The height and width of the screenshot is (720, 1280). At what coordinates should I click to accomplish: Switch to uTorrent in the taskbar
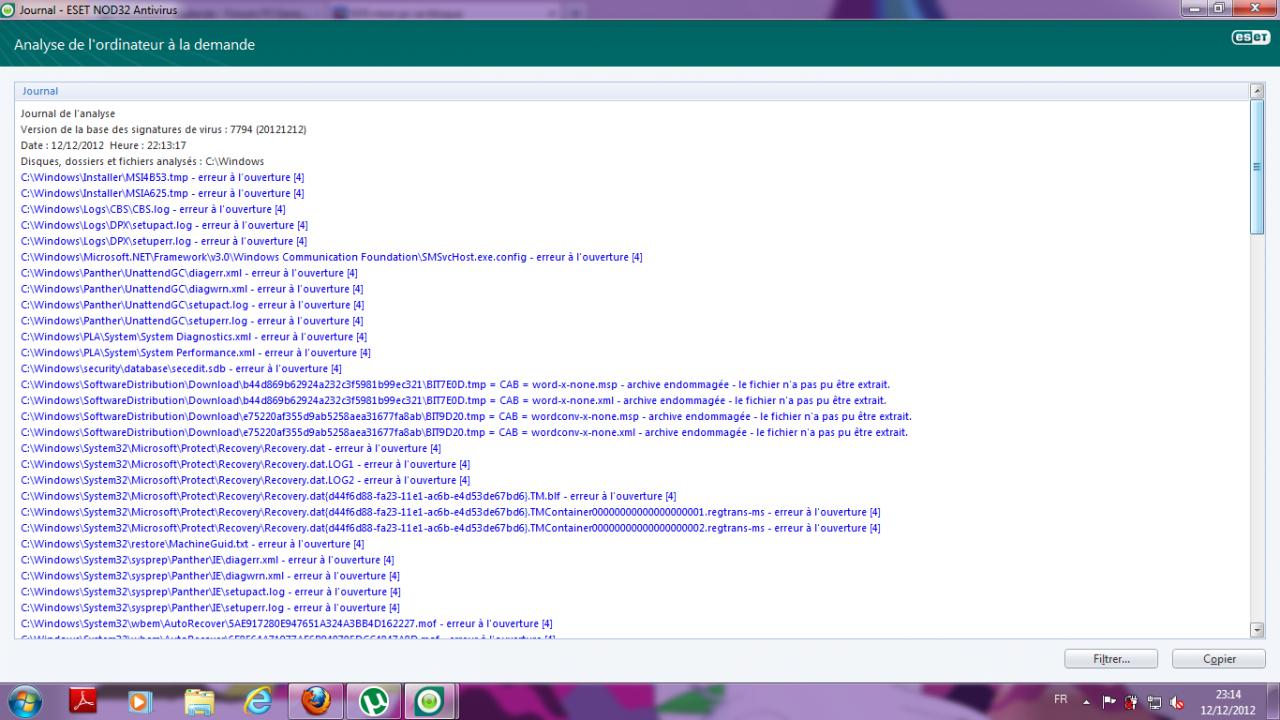coord(374,702)
